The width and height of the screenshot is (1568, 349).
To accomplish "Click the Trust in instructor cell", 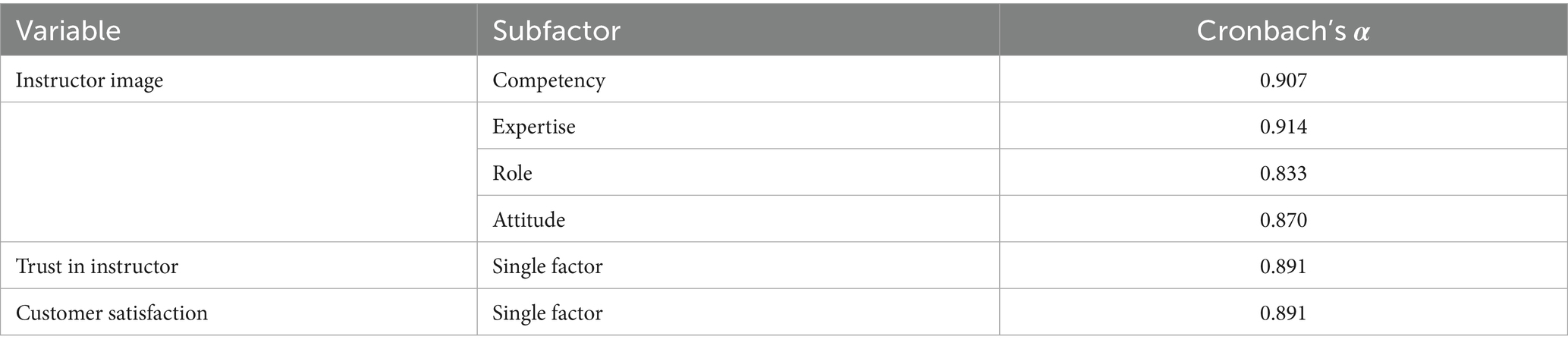I will [97, 266].
